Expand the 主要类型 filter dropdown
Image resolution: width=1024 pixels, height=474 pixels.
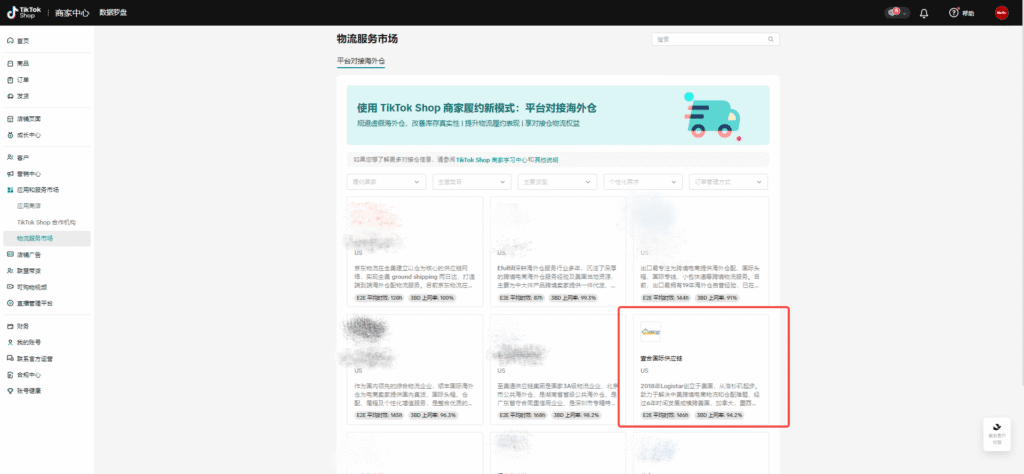coord(557,182)
